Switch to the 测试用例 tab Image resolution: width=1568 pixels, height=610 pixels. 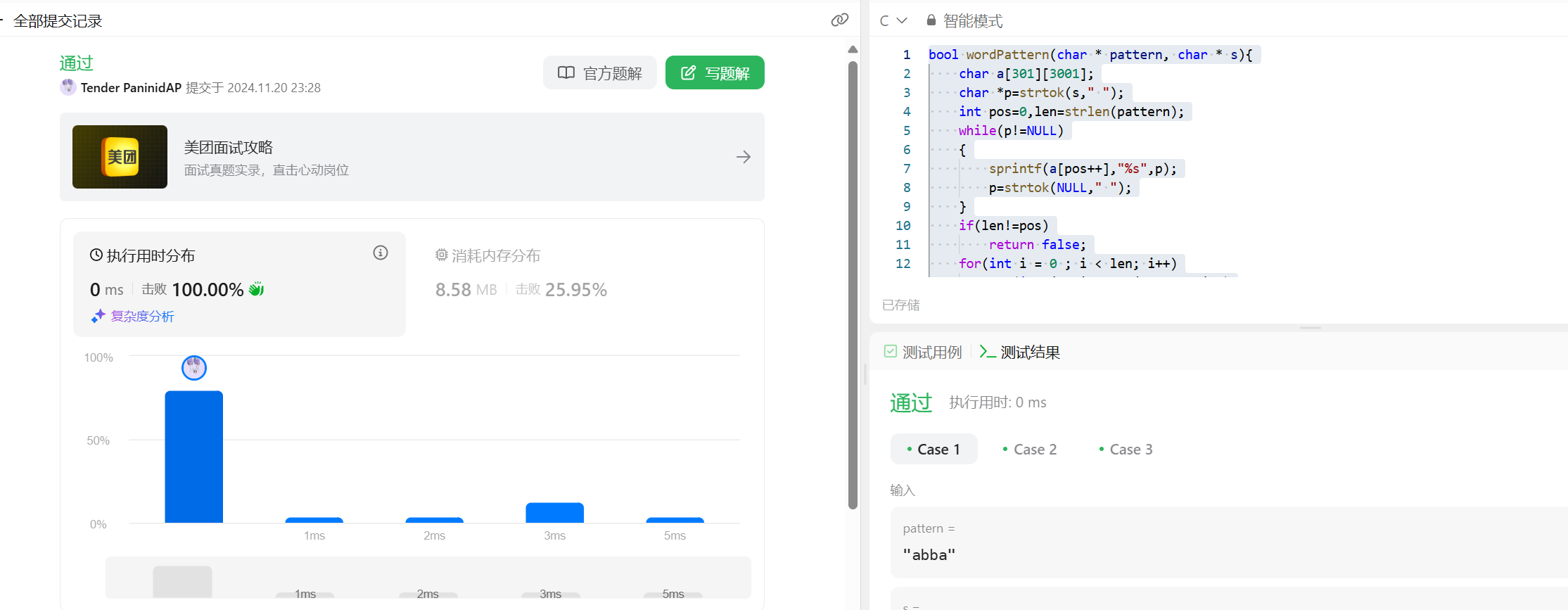tap(923, 352)
